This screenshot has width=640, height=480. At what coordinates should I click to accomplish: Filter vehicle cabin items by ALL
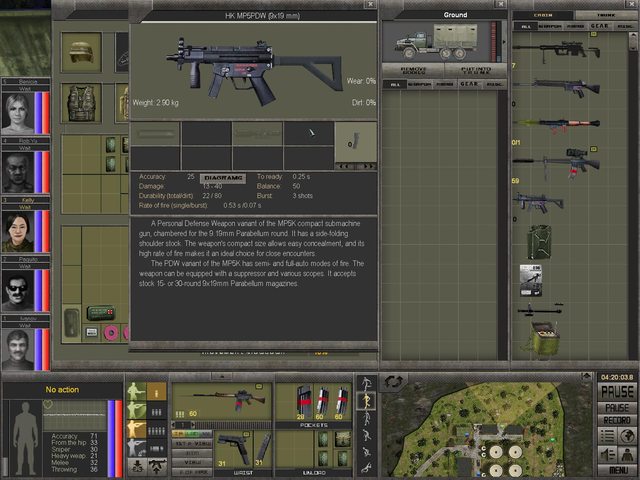(526, 26)
